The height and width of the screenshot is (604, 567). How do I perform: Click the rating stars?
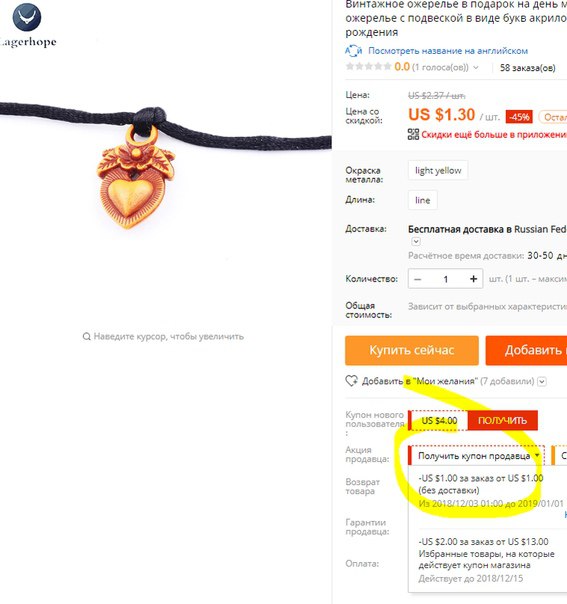[369, 67]
